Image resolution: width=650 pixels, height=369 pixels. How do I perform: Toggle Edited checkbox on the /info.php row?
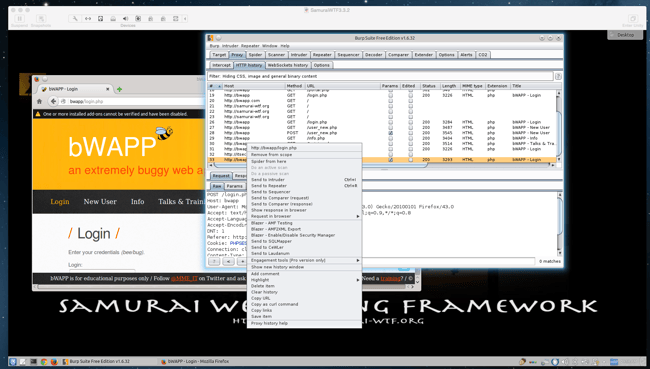coord(410,138)
